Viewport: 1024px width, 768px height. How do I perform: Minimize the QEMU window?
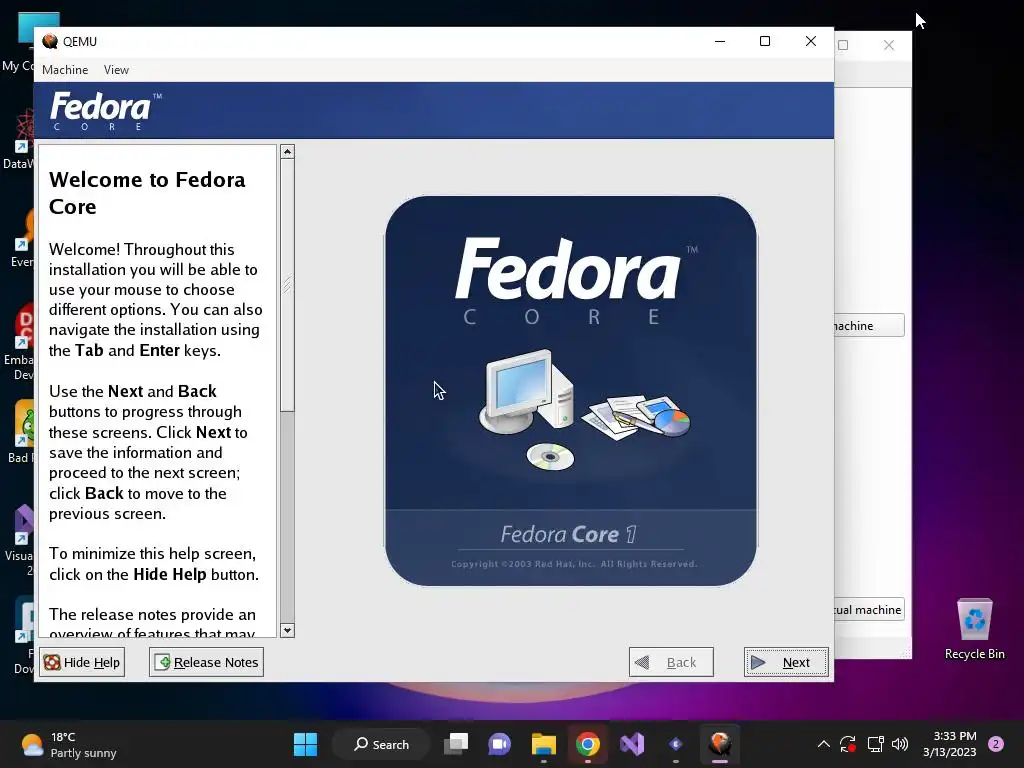click(x=720, y=42)
